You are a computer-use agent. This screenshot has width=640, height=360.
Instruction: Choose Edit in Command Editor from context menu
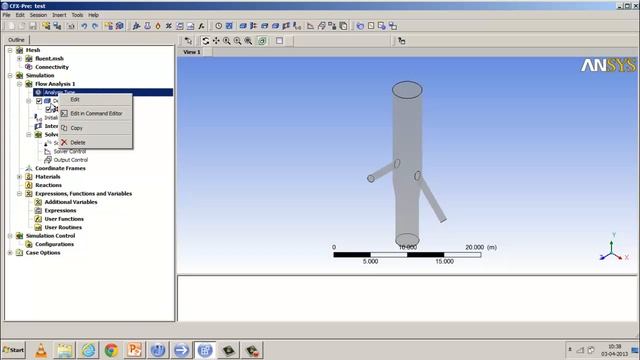coord(96,113)
